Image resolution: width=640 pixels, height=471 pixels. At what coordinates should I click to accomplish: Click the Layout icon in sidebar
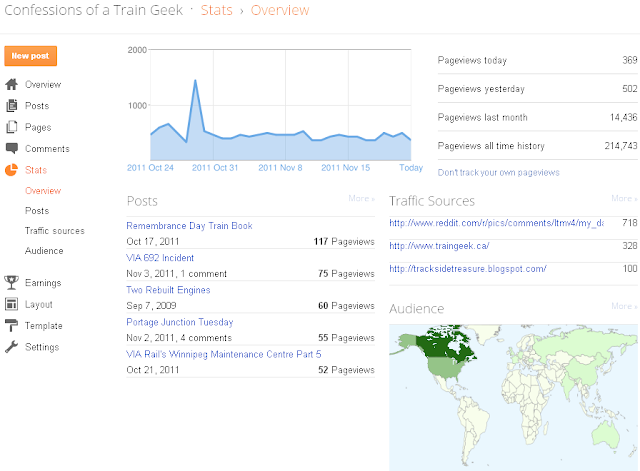[12, 304]
